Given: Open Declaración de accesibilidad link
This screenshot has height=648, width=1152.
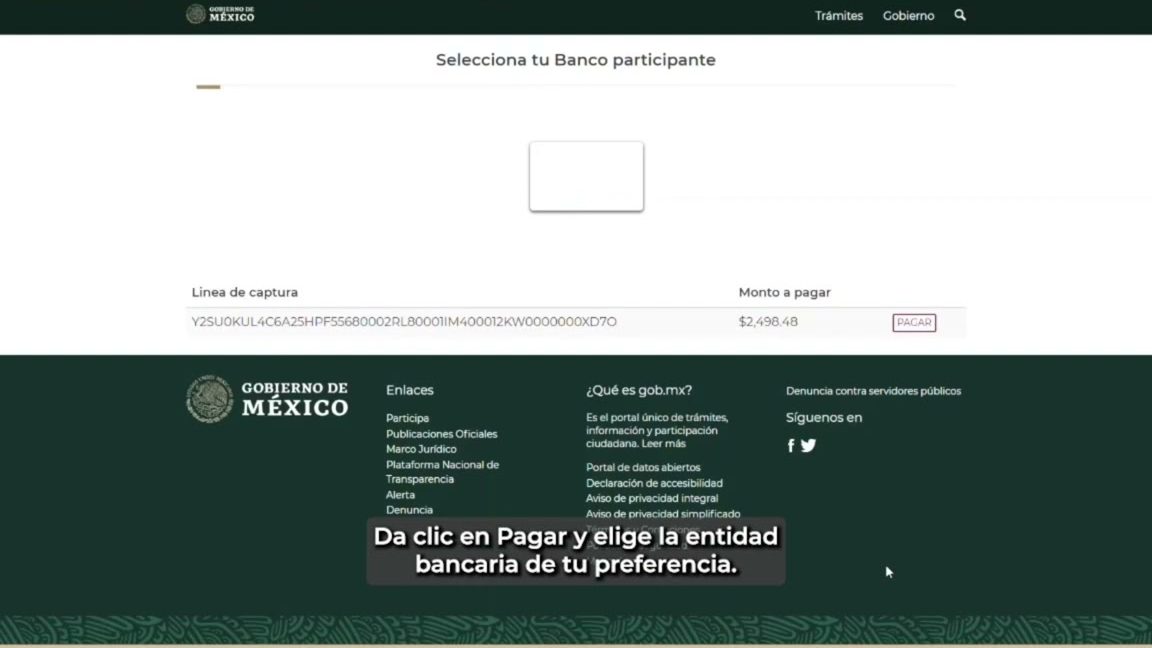Looking at the screenshot, I should pos(654,483).
